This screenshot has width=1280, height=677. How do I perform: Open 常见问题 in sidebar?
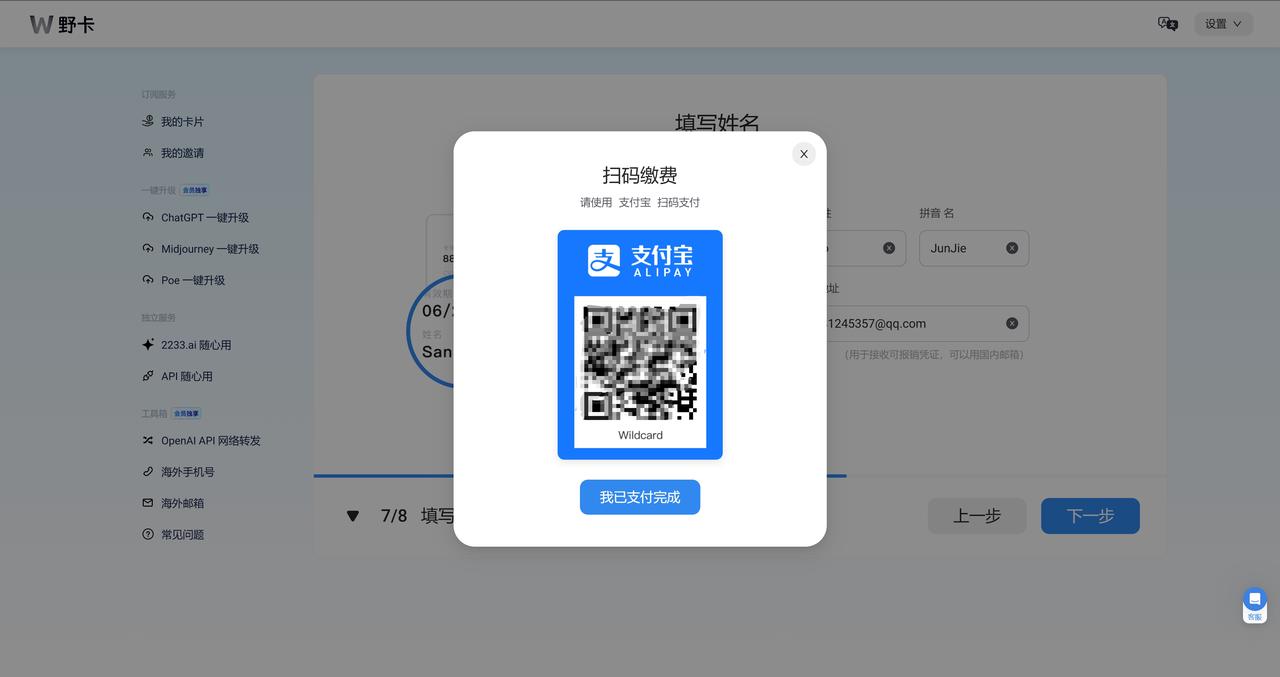pyautogui.click(x=182, y=535)
